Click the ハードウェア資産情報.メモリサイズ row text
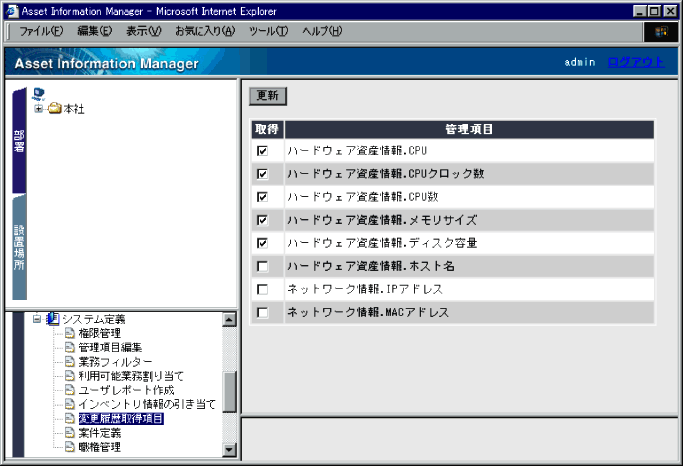Image resolution: width=683 pixels, height=466 pixels. [382, 220]
